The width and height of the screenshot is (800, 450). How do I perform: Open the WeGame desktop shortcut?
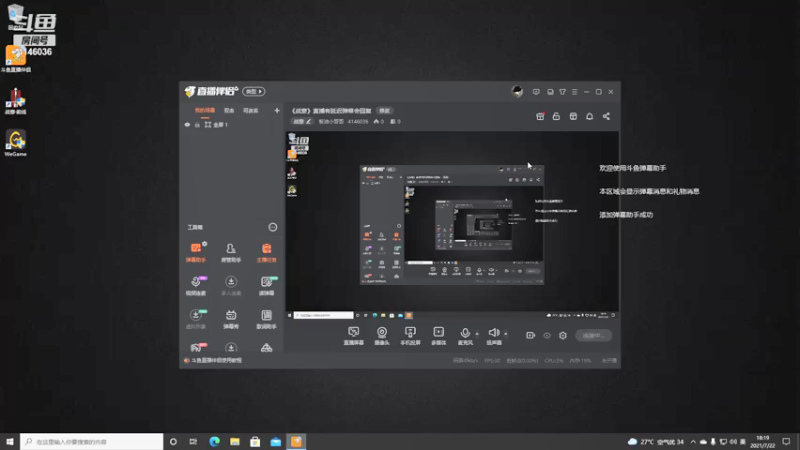16,143
